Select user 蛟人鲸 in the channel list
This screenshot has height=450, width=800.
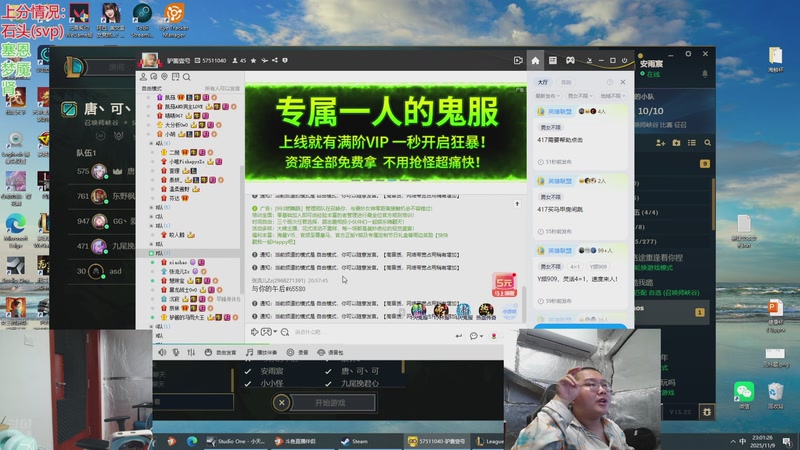179,235
